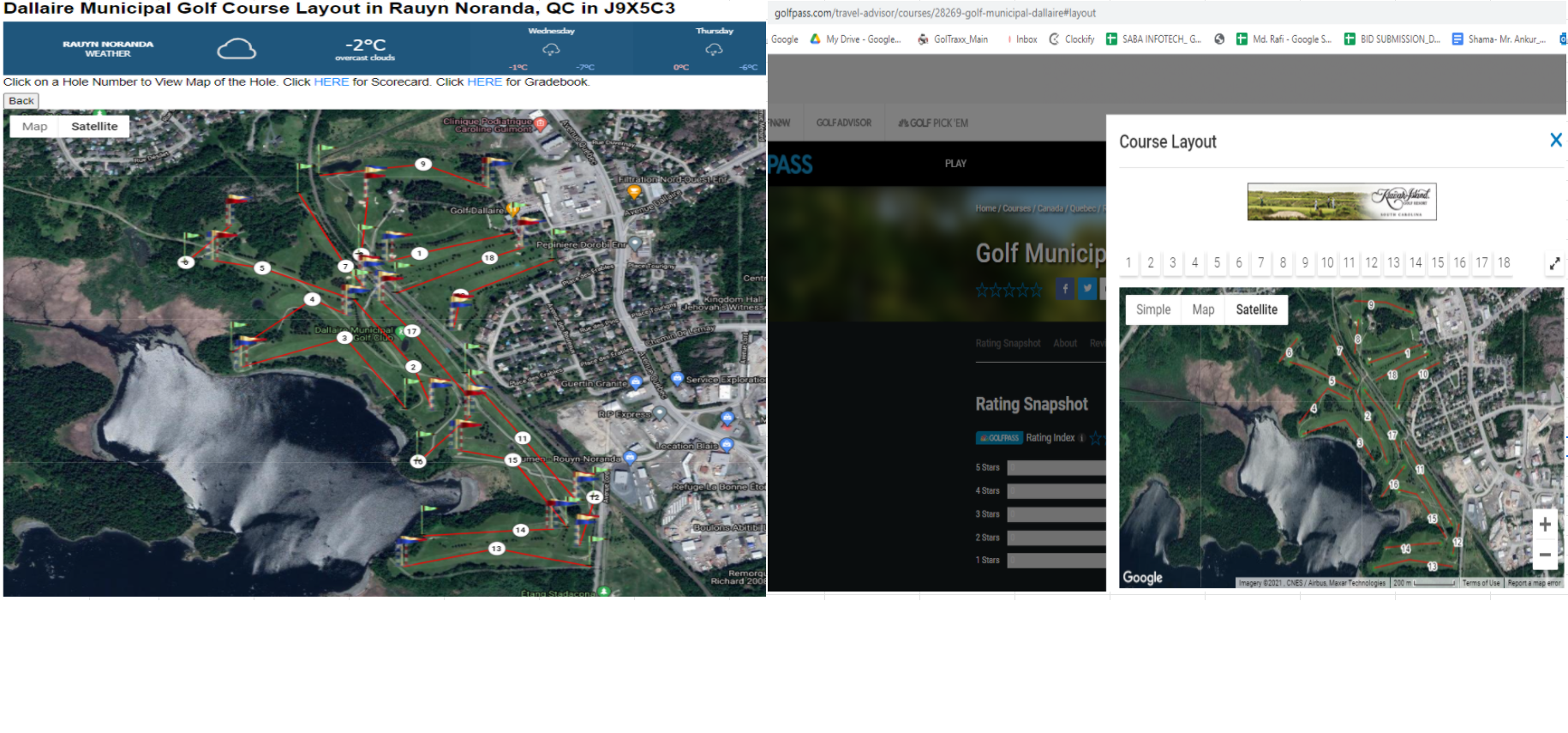1568x733 pixels.
Task: Click the Twitter share icon
Action: 1087,288
